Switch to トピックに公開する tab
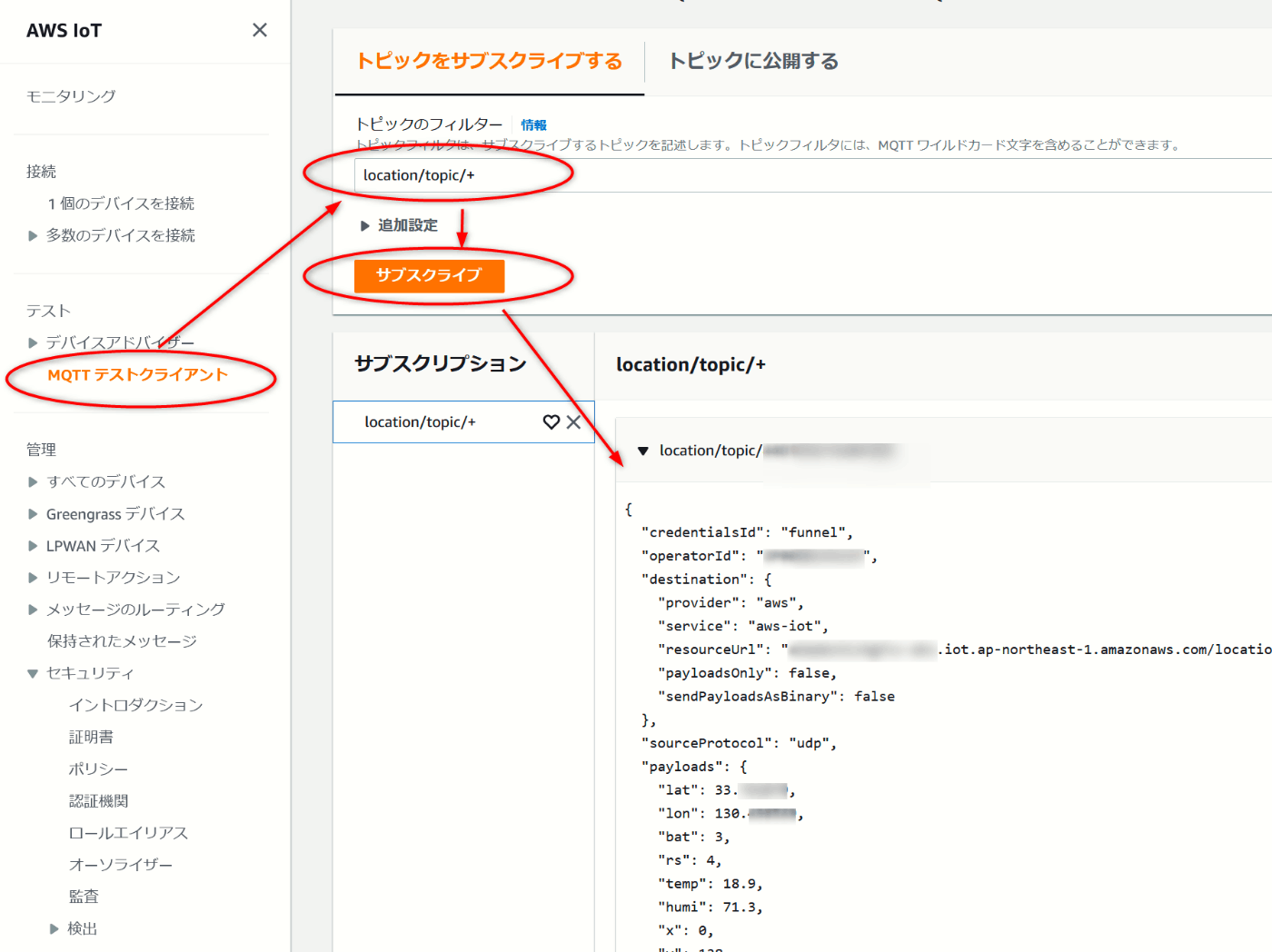The image size is (1272, 952). [x=753, y=61]
